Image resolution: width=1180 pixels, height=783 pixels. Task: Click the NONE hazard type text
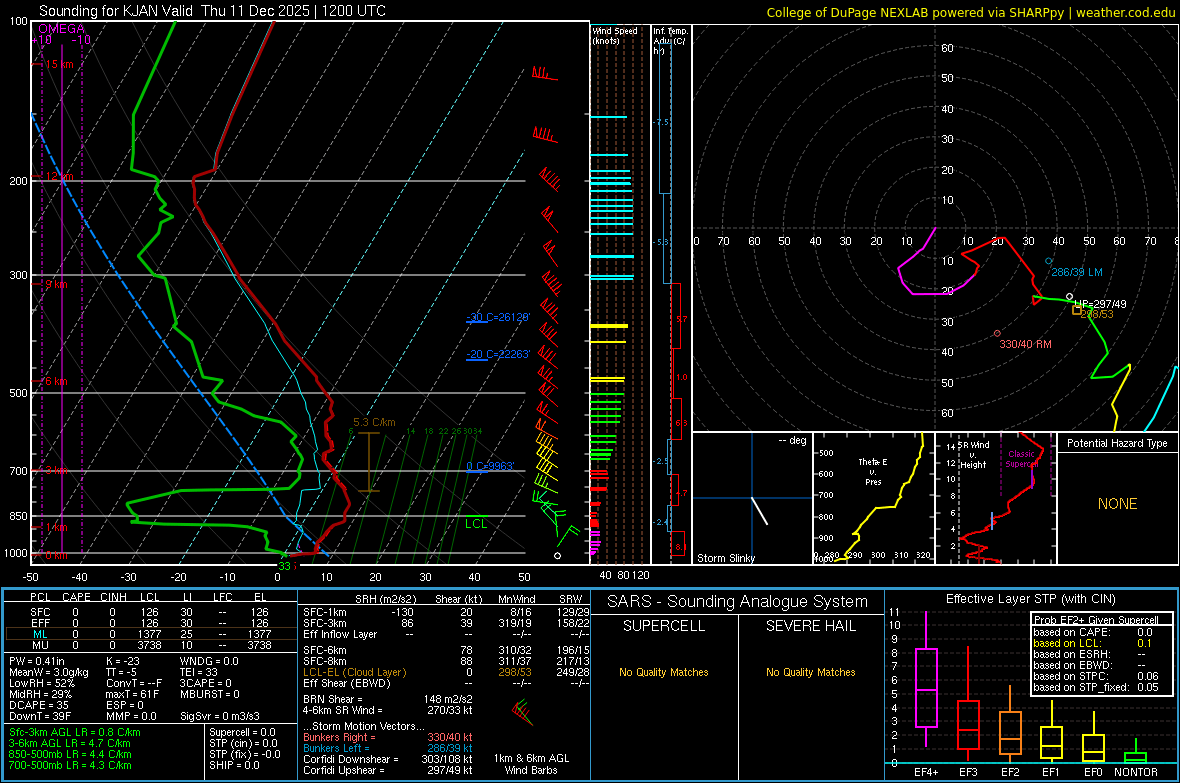click(x=1118, y=504)
